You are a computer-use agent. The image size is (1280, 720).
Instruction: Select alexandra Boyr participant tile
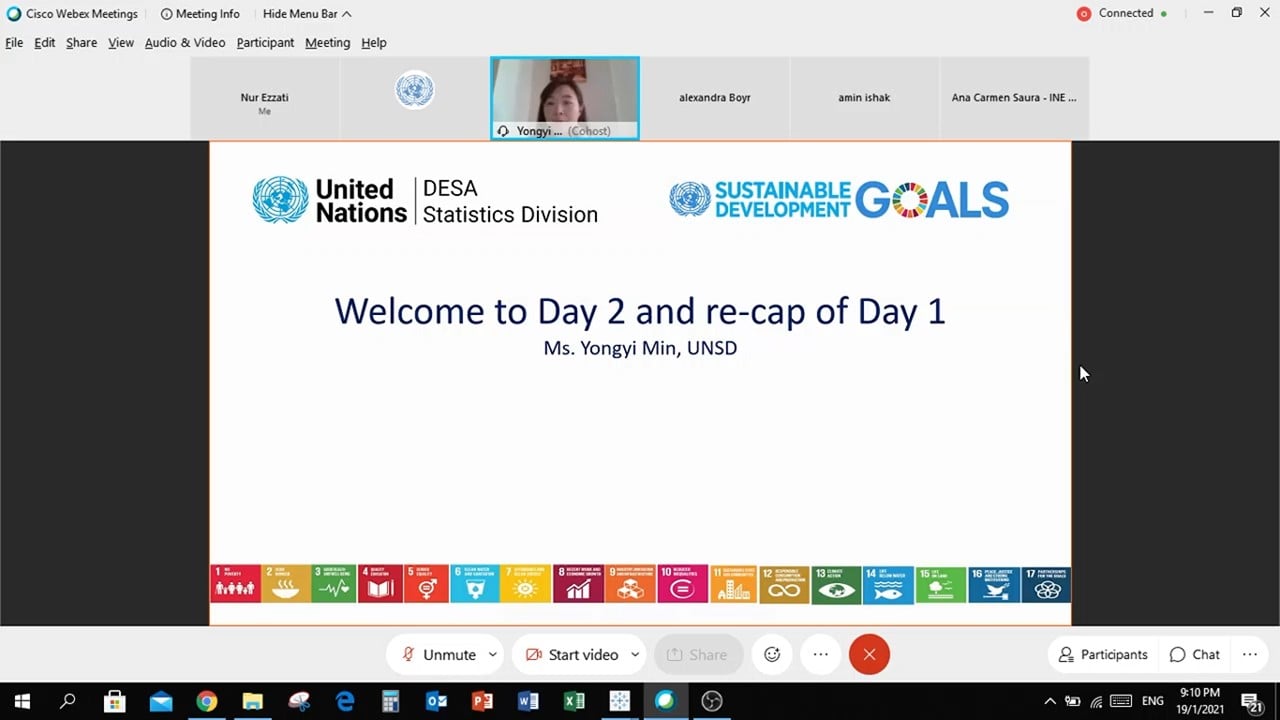pyautogui.click(x=715, y=98)
